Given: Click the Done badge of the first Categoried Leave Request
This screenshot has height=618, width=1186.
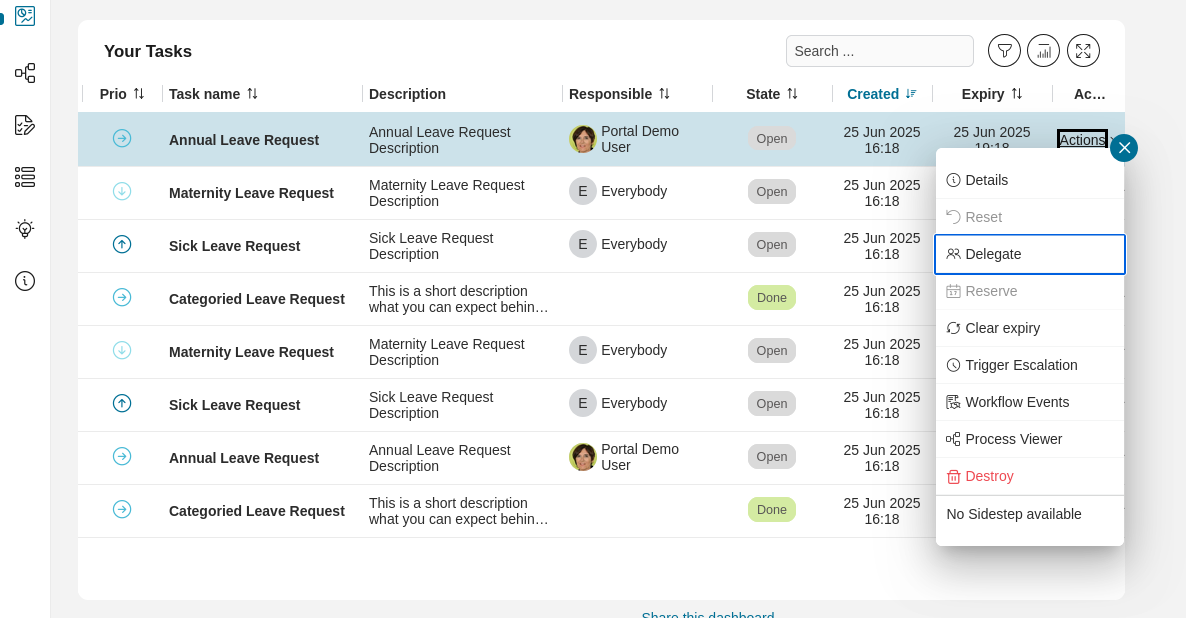Looking at the screenshot, I should pos(772,297).
